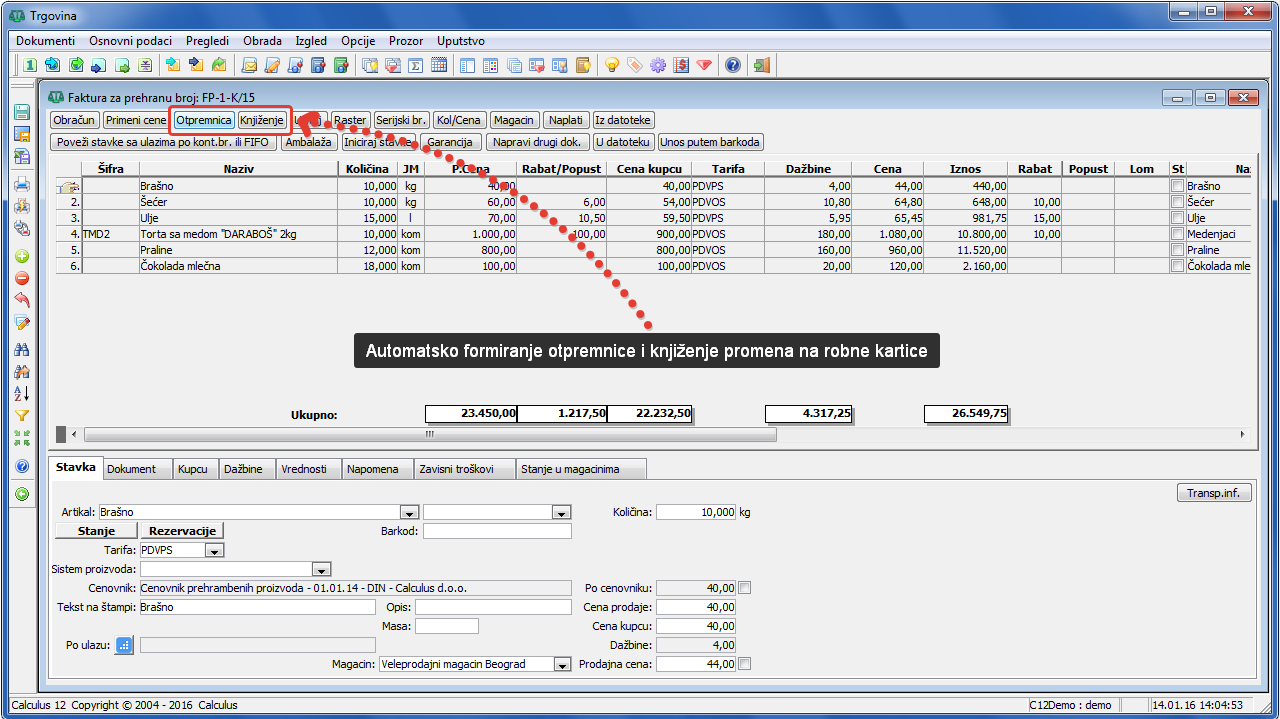Click the yellow funnel filter icon

pos(21,416)
